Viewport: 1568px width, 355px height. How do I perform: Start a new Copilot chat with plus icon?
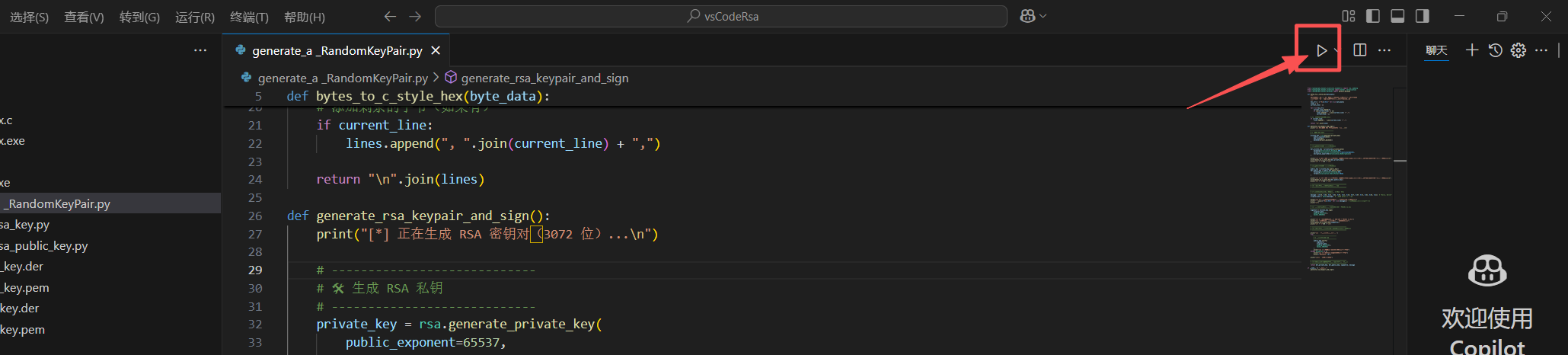pyautogui.click(x=1472, y=50)
